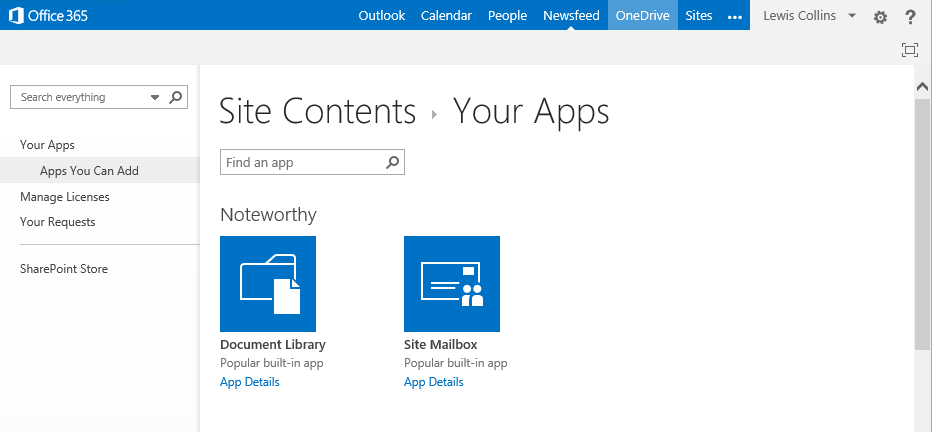Switch to OneDrive in the top bar
Viewport: 932px width, 432px height.
click(x=643, y=15)
